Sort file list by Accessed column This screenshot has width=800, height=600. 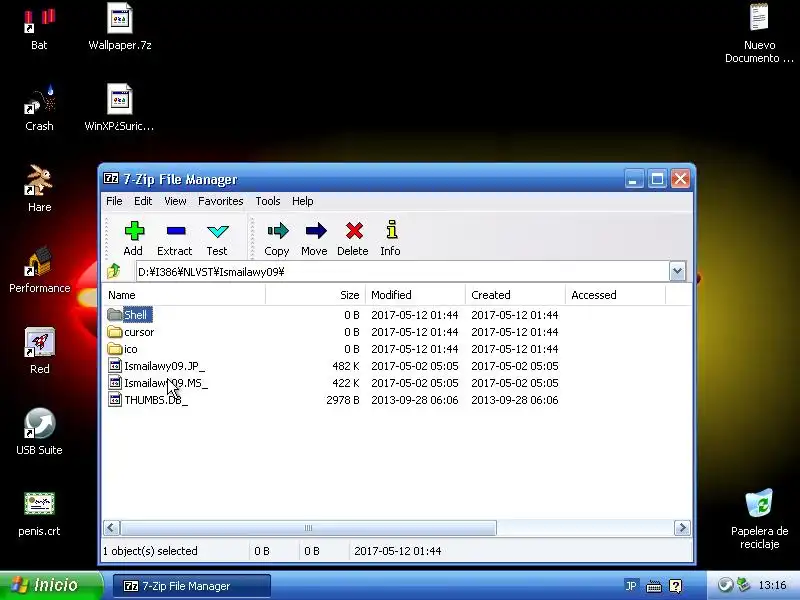615,295
